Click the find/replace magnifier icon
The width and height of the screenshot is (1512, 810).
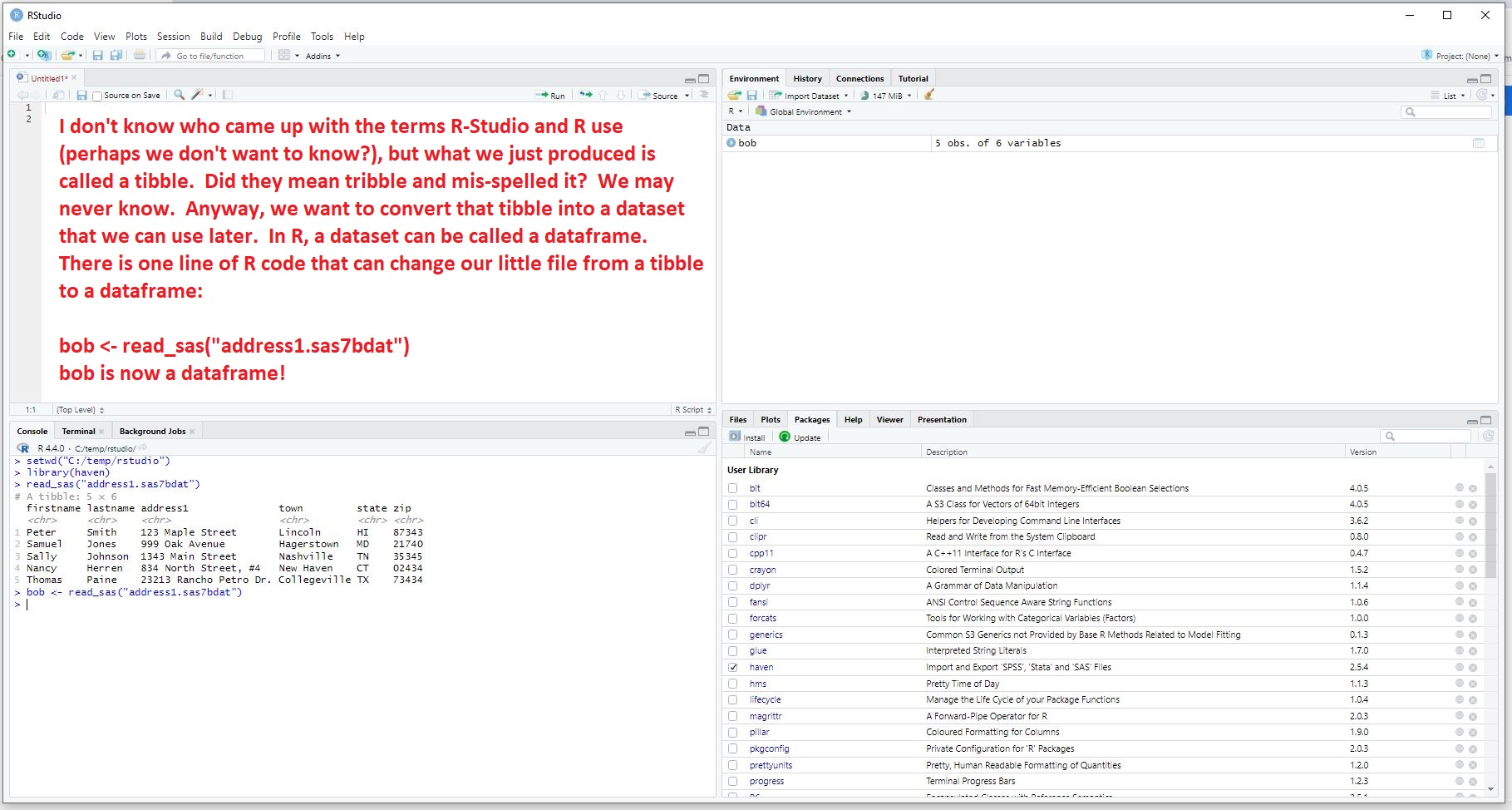point(179,96)
